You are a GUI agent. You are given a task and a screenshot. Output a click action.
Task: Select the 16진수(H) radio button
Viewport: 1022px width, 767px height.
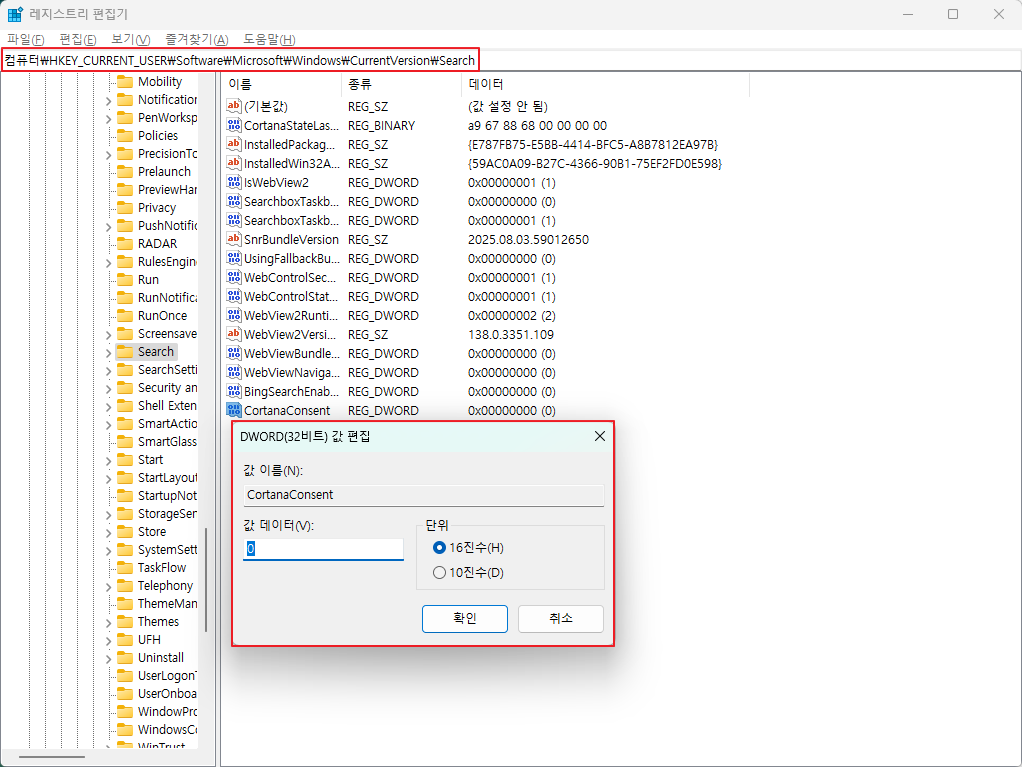click(439, 548)
